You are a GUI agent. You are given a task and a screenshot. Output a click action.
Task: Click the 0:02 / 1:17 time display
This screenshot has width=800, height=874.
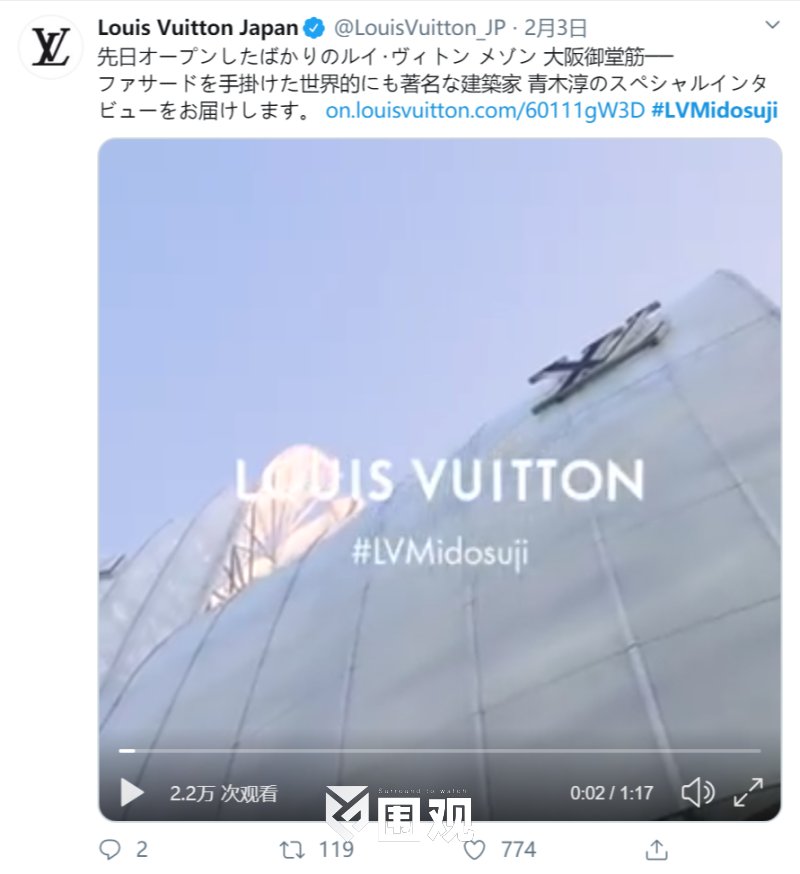pyautogui.click(x=611, y=793)
